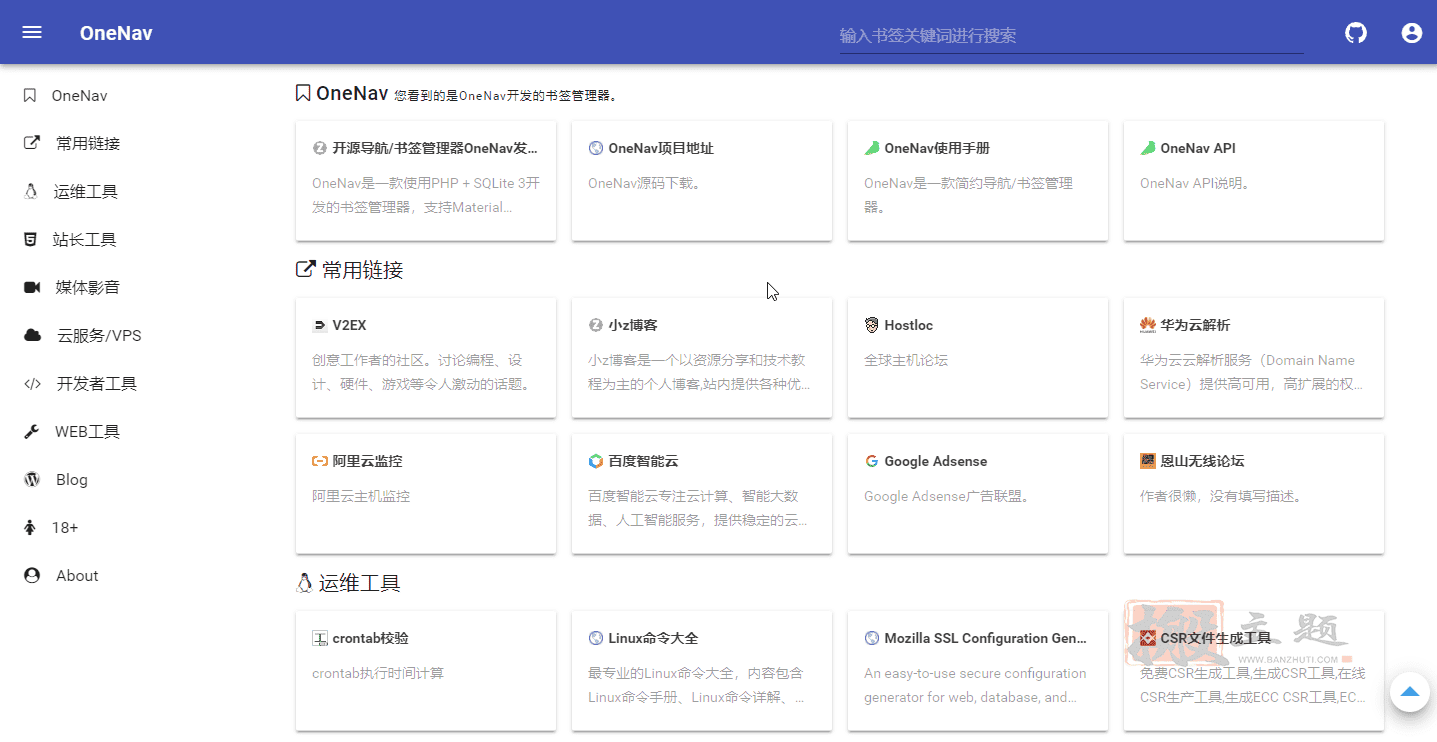Click the person icon beside sidebar 18+
Screen dimensions: 1437x742
(29, 527)
